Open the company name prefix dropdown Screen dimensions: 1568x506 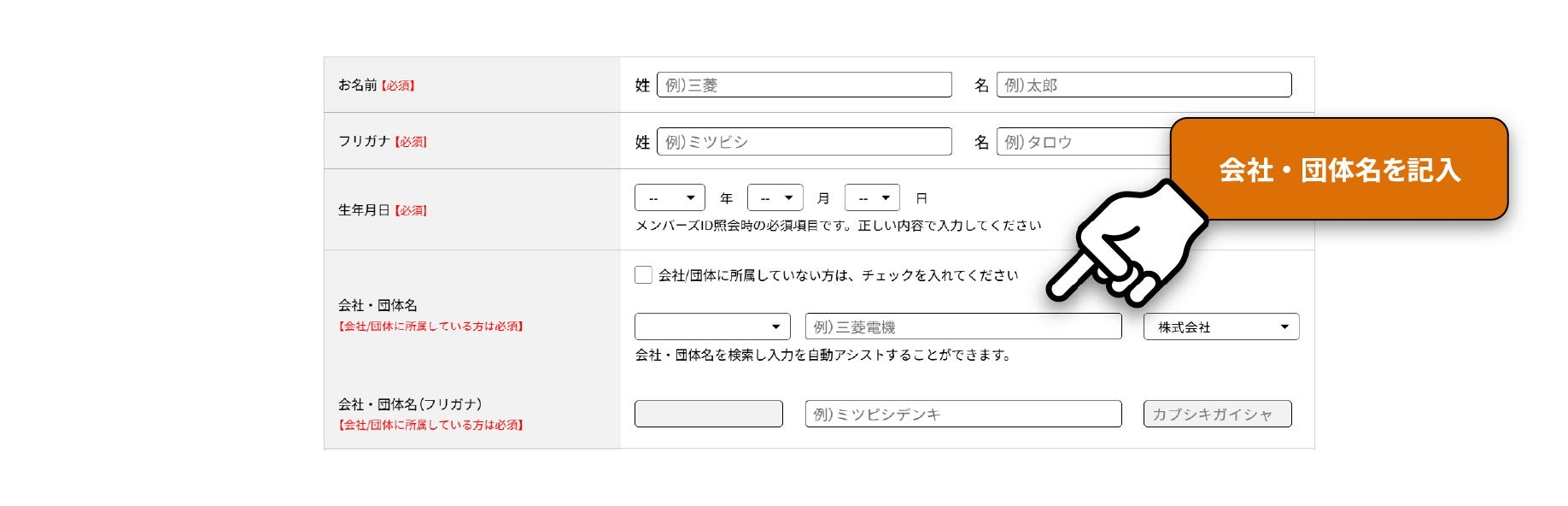(712, 326)
